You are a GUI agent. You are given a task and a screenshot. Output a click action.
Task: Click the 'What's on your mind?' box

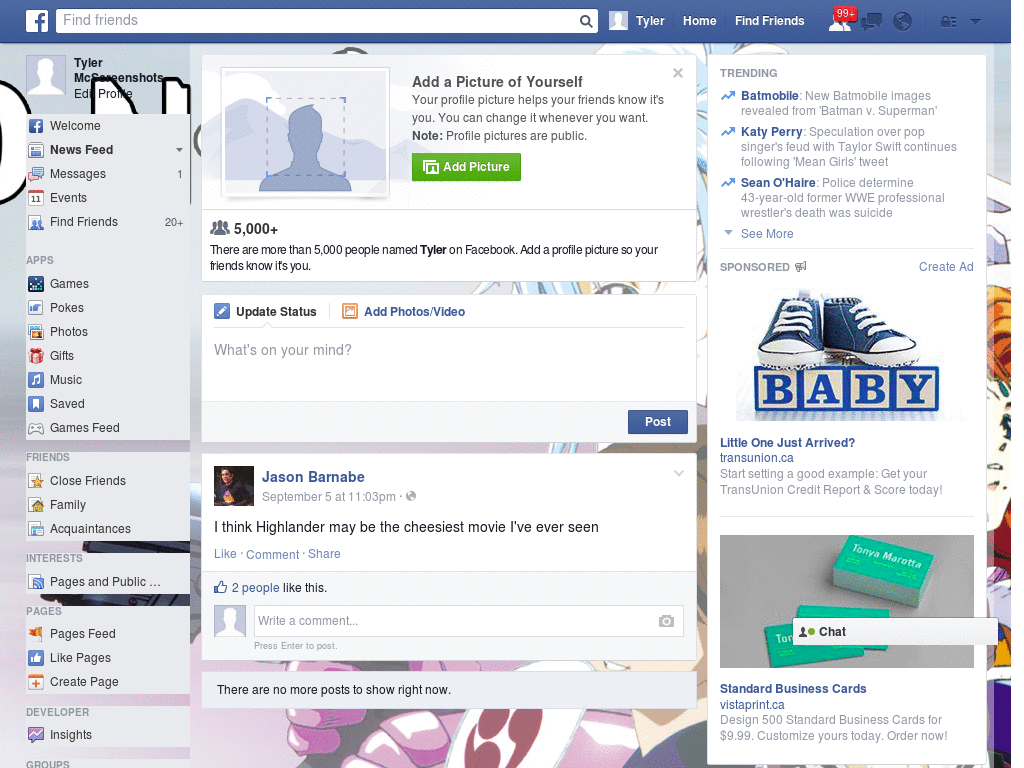(449, 363)
